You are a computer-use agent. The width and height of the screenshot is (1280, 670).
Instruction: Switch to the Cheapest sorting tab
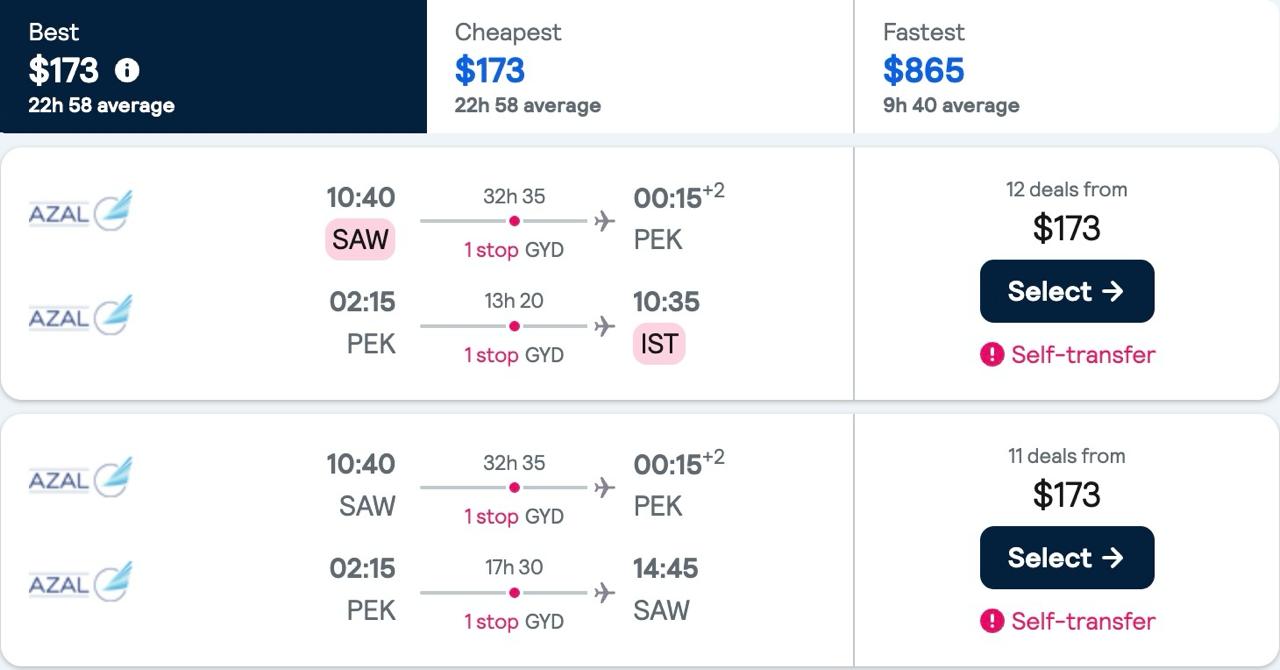tap(640, 66)
